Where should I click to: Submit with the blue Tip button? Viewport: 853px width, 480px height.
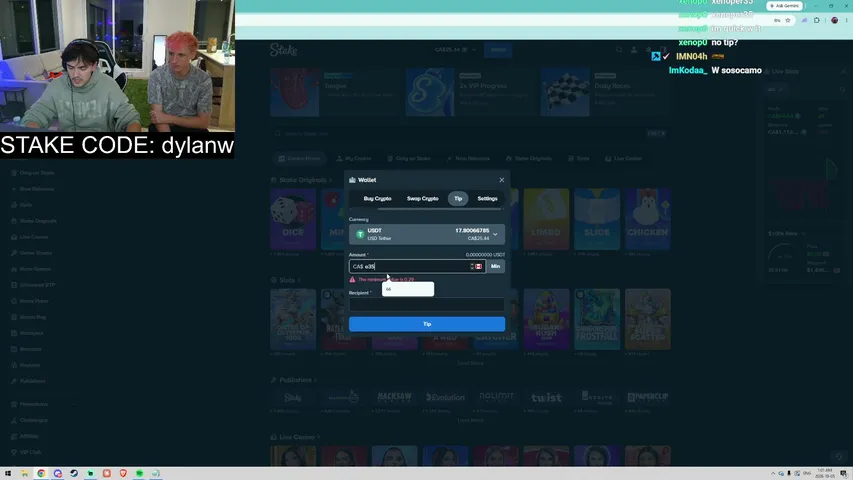pos(426,324)
